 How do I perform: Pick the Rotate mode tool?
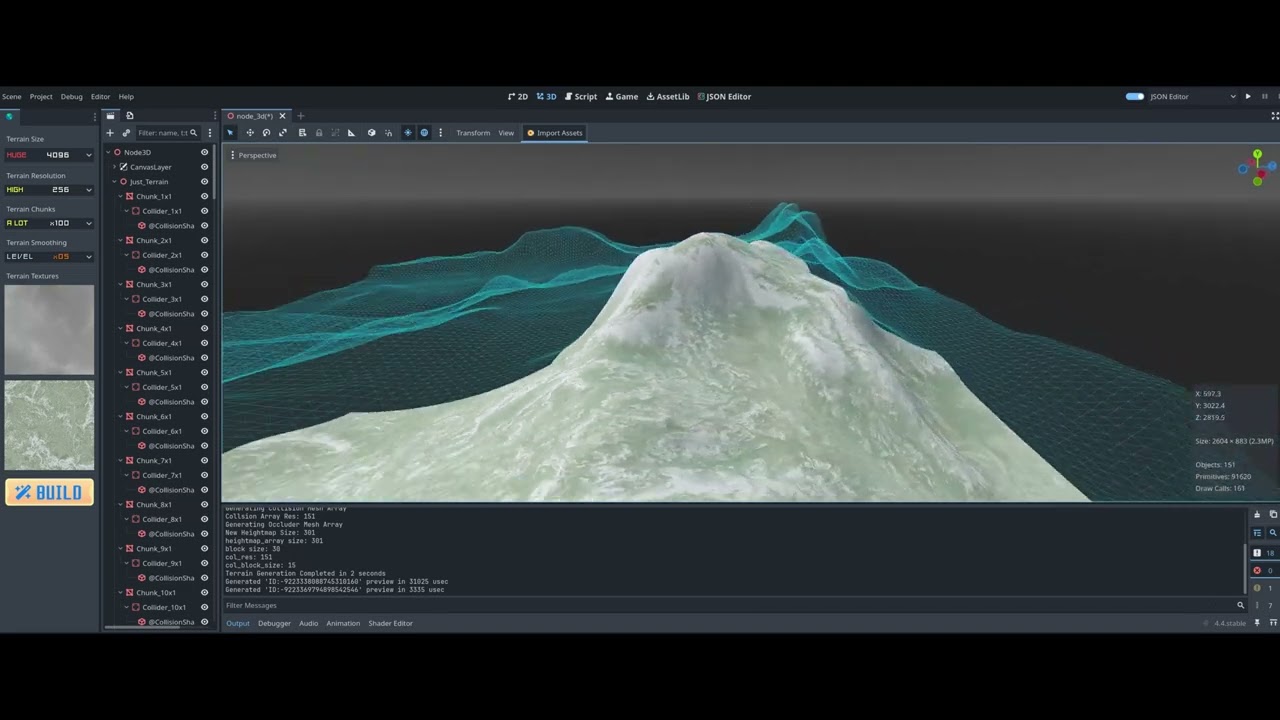(x=266, y=133)
